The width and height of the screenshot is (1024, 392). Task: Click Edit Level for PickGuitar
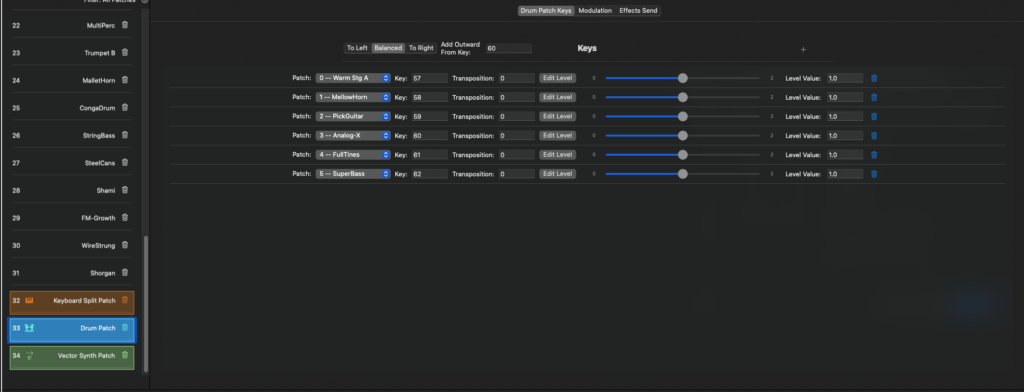click(558, 116)
